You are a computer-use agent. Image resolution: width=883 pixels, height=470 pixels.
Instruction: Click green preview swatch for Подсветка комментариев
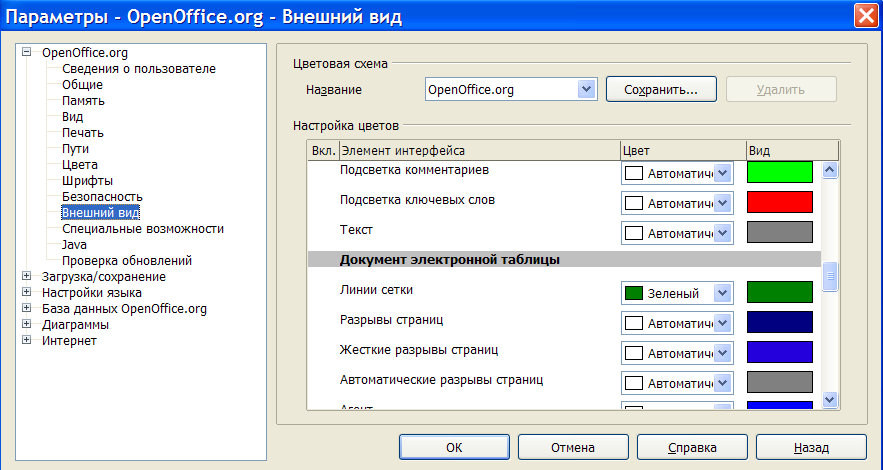pyautogui.click(x=780, y=172)
